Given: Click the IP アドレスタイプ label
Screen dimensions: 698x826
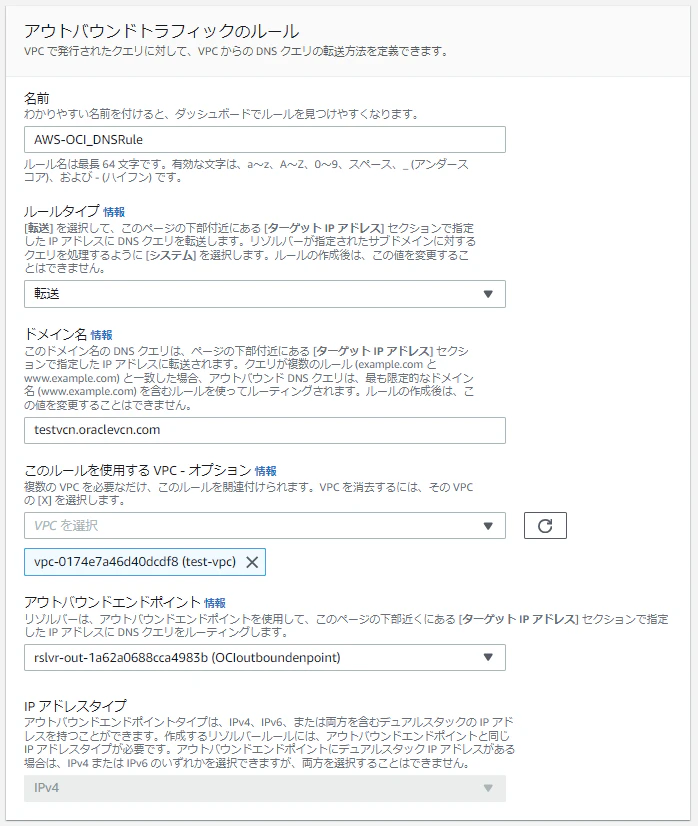Looking at the screenshot, I should click(75, 705).
